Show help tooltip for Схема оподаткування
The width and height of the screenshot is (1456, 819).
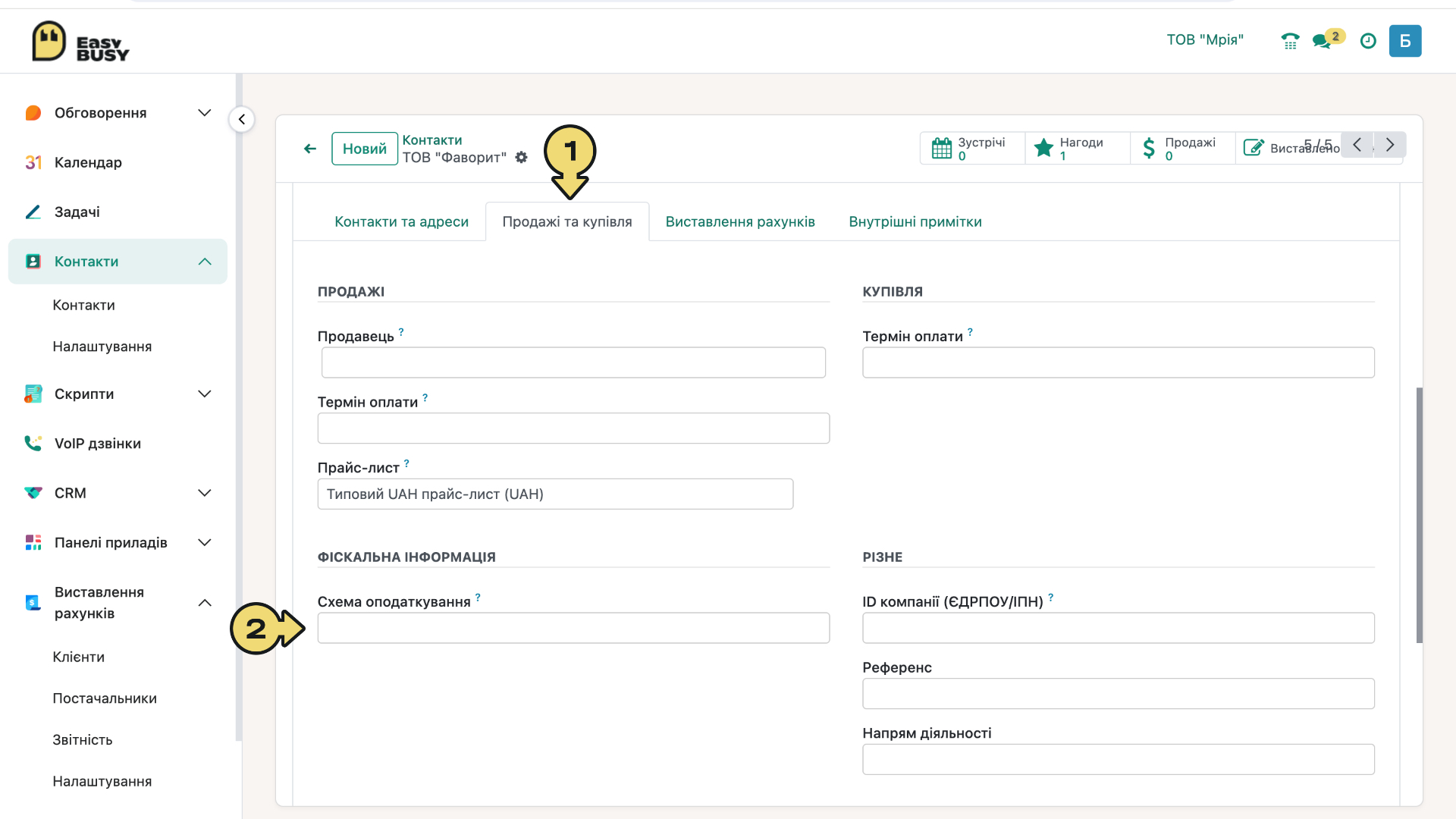point(478,597)
